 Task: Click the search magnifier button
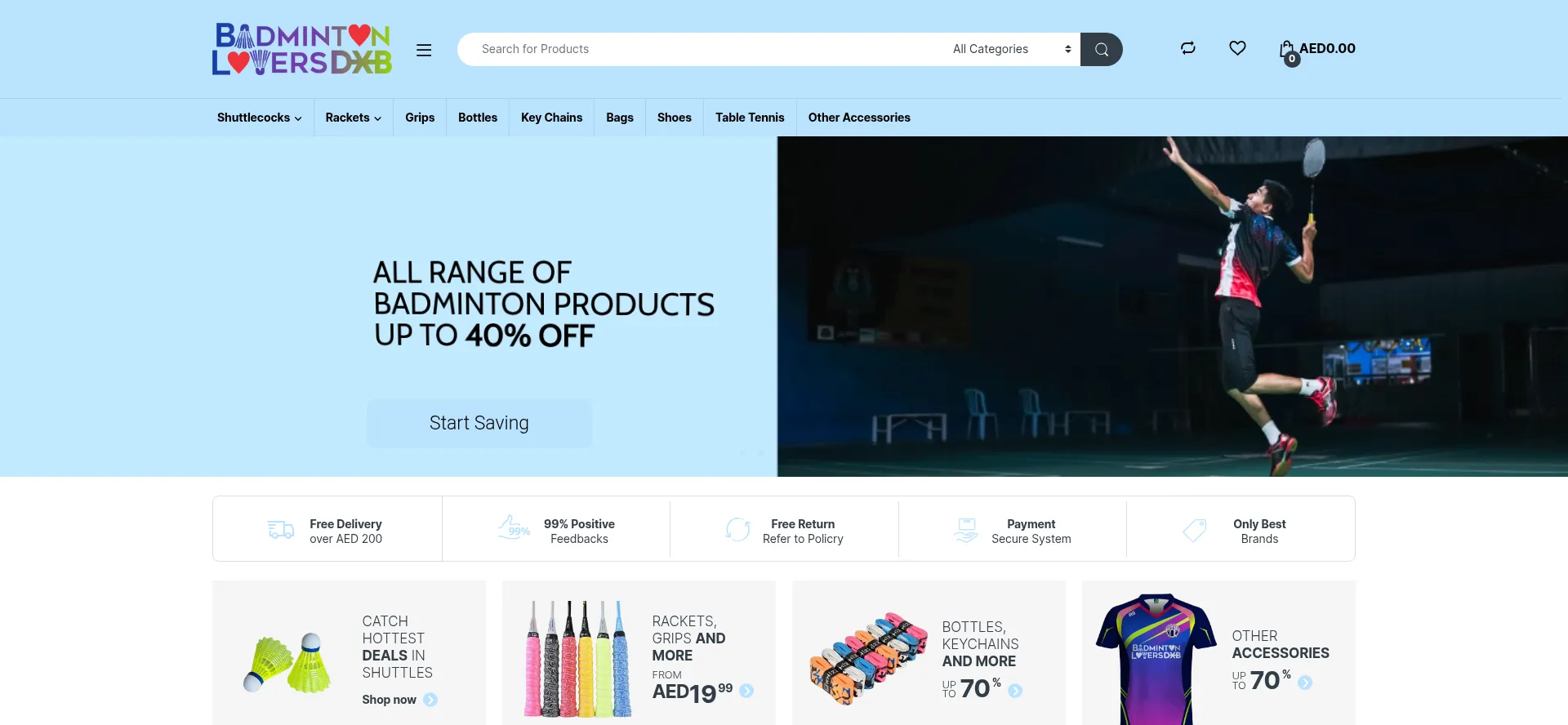[1101, 49]
